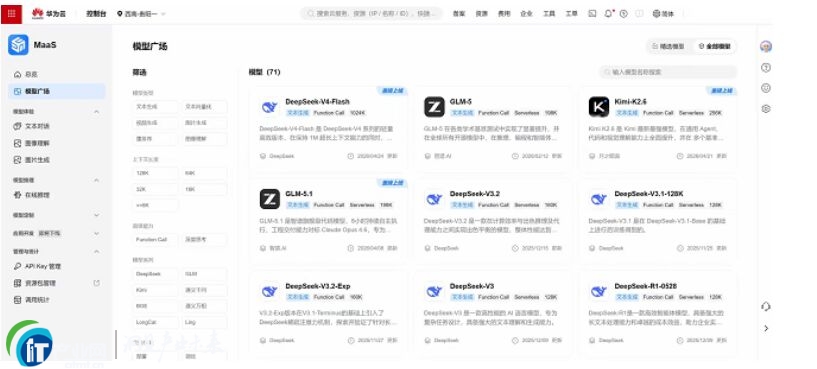Open the 备案 top menu
Image resolution: width=817 pixels, height=369 pixels.
459,14
